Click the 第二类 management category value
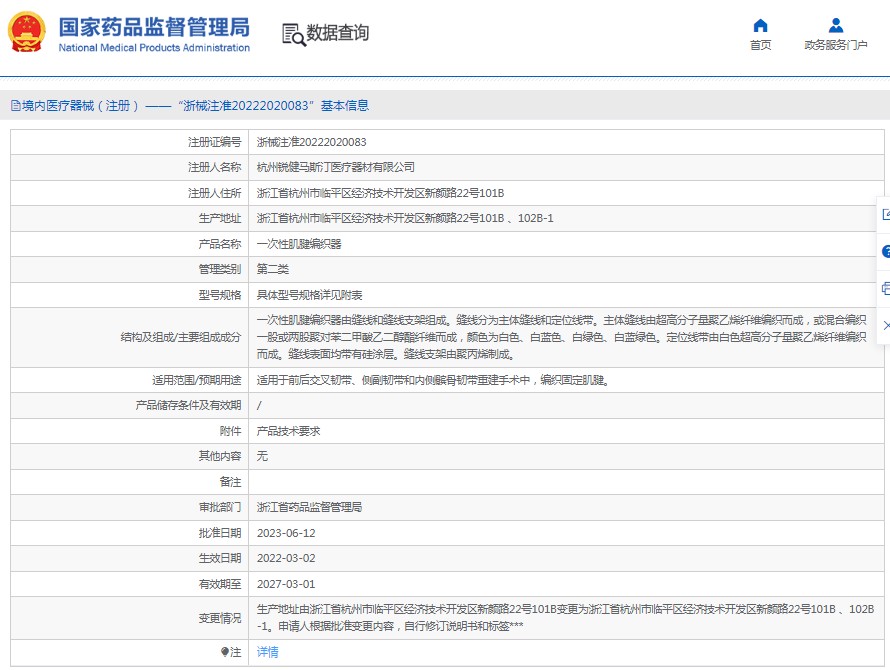The height and width of the screenshot is (670, 890). [272, 269]
